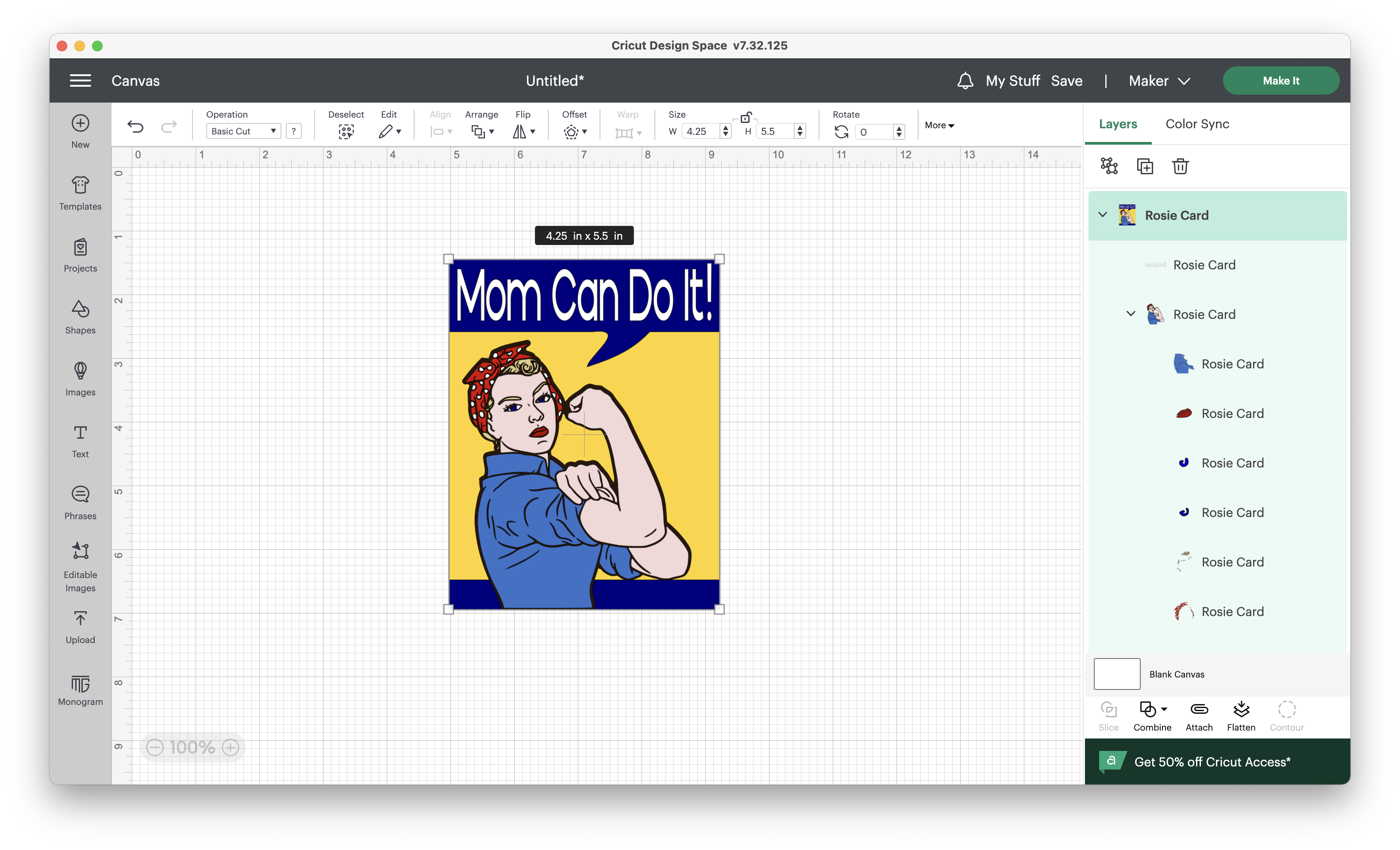Click the width value input field
This screenshot has height=850, width=1400.
703,130
